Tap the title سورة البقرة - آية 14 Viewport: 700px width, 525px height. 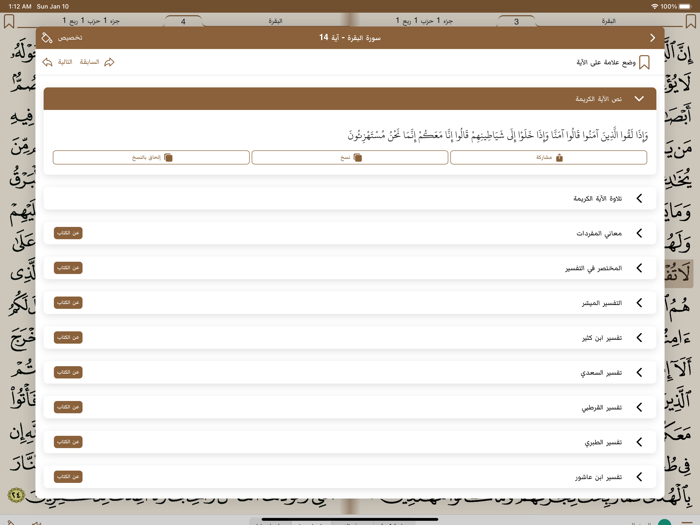point(350,38)
